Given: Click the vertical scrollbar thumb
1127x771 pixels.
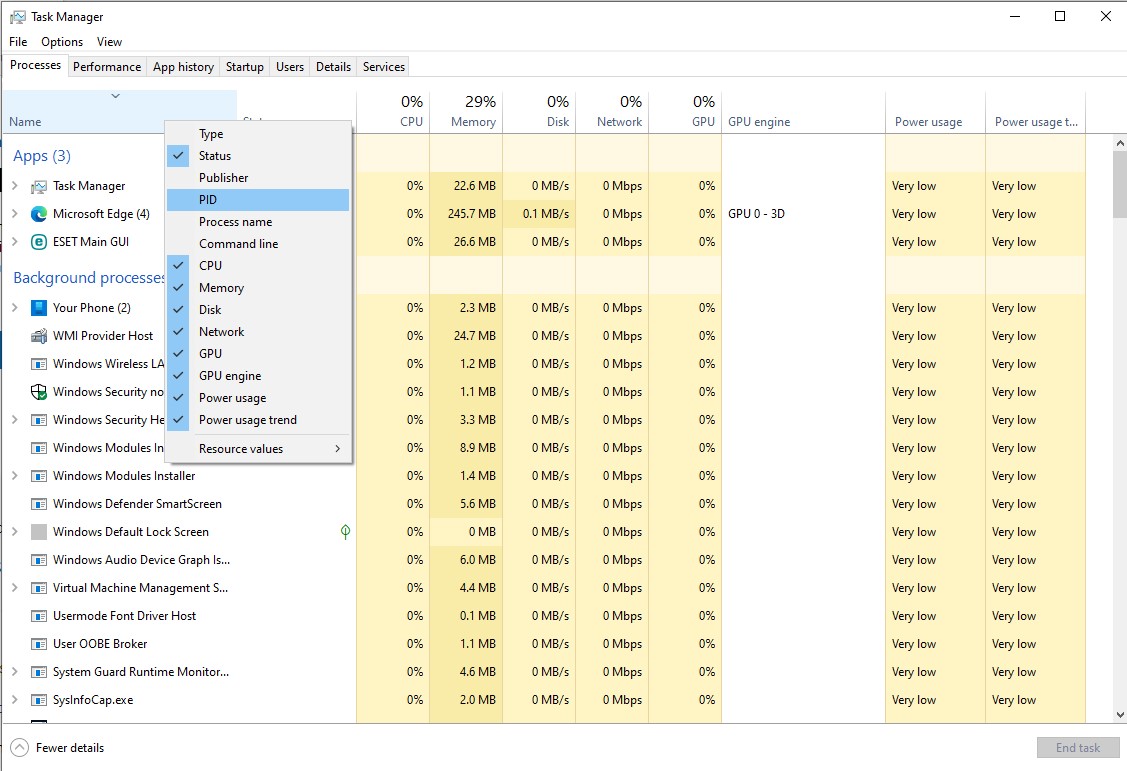Looking at the screenshot, I should [x=1120, y=185].
